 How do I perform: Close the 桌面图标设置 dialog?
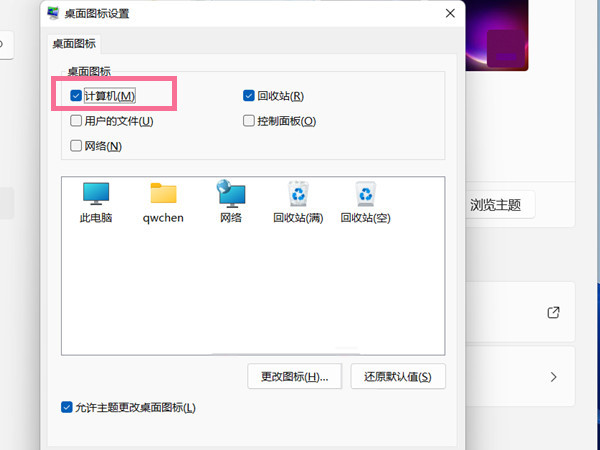click(x=450, y=13)
